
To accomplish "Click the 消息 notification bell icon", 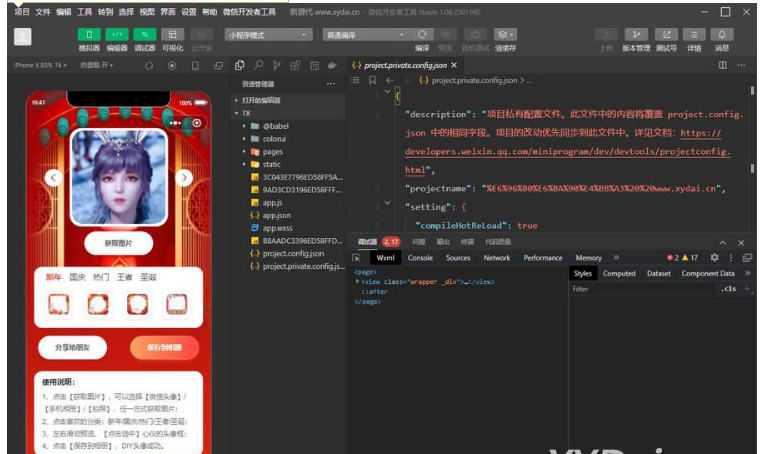I will [721, 35].
